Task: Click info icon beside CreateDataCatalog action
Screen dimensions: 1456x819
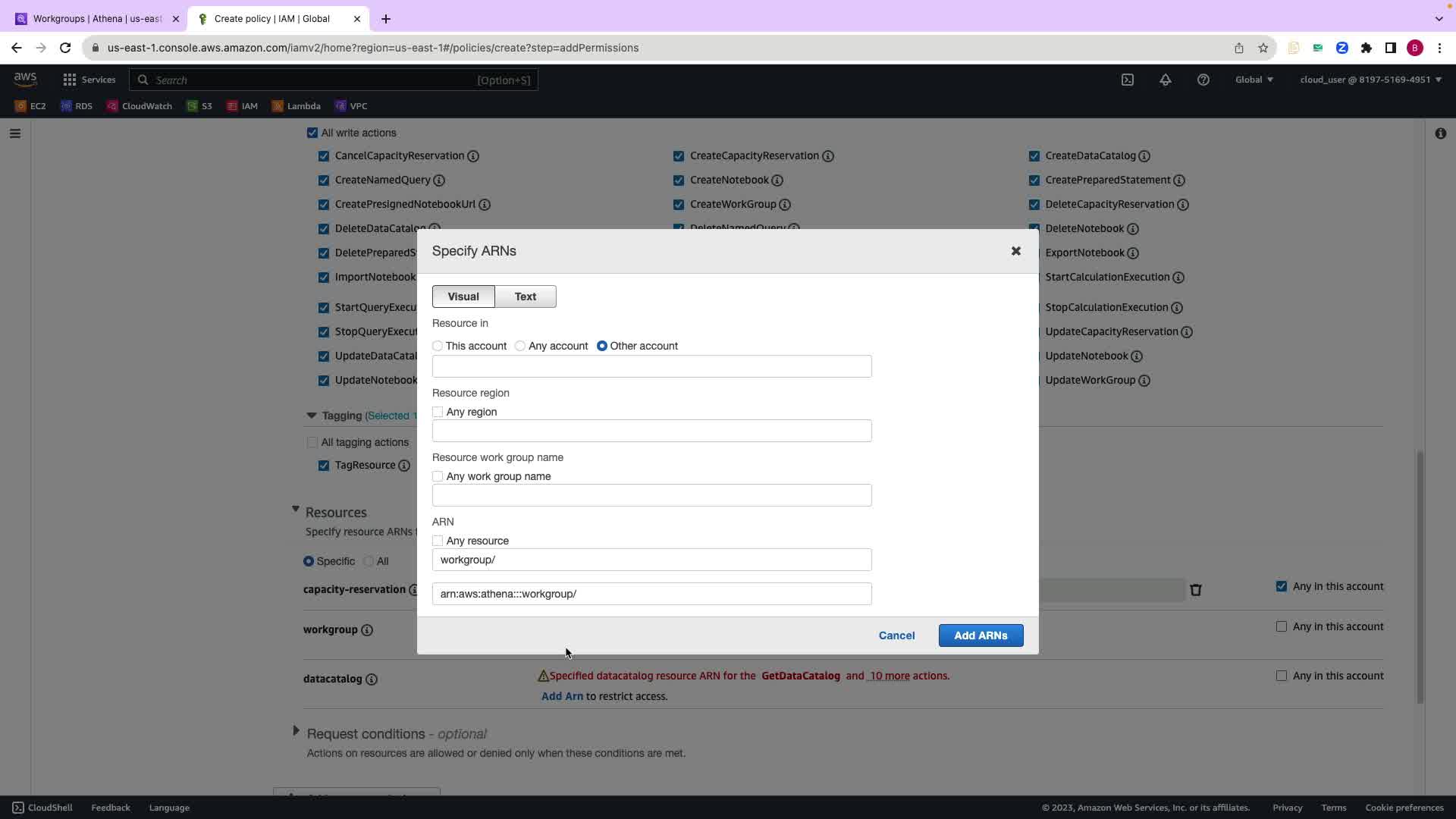Action: pos(1144,156)
